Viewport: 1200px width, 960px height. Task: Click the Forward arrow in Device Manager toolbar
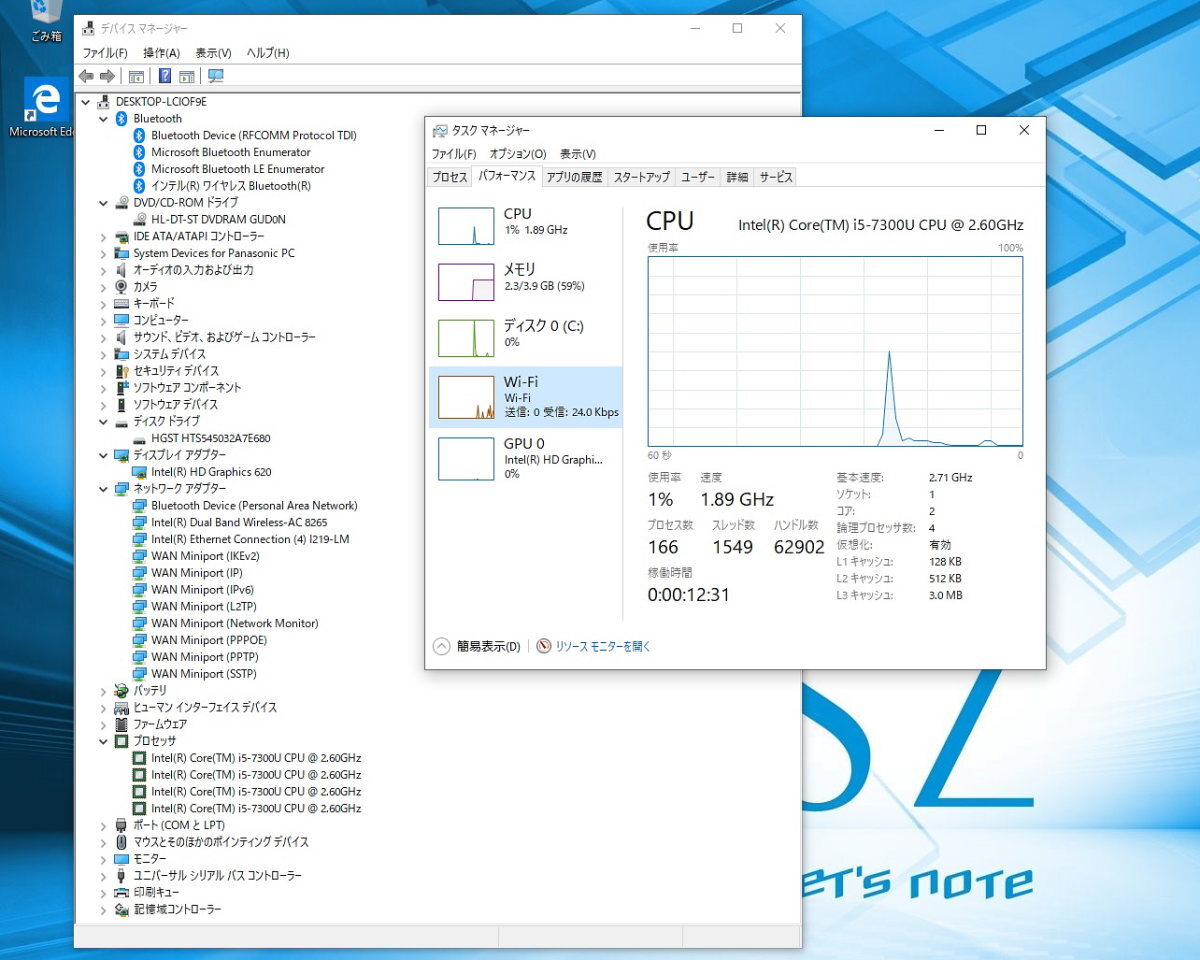pos(107,76)
